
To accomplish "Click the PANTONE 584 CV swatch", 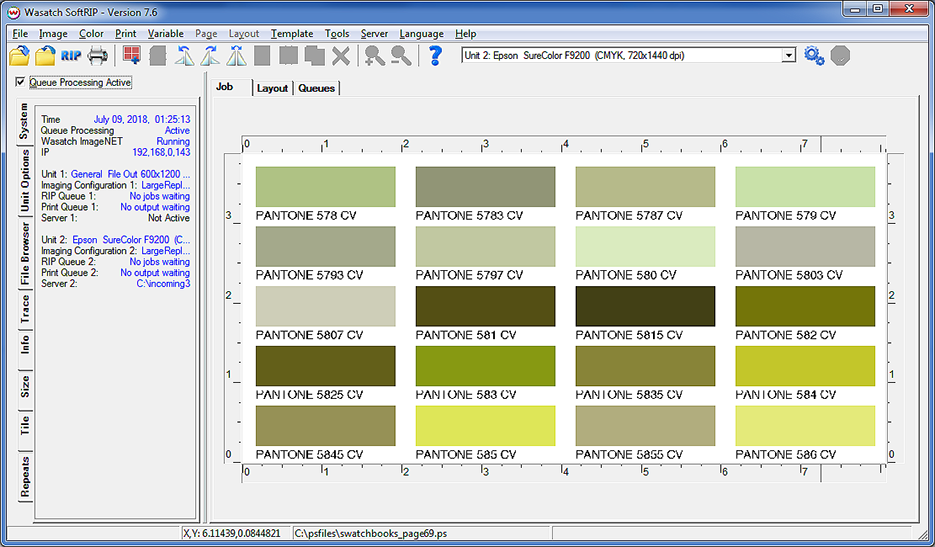I will pyautogui.click(x=805, y=366).
